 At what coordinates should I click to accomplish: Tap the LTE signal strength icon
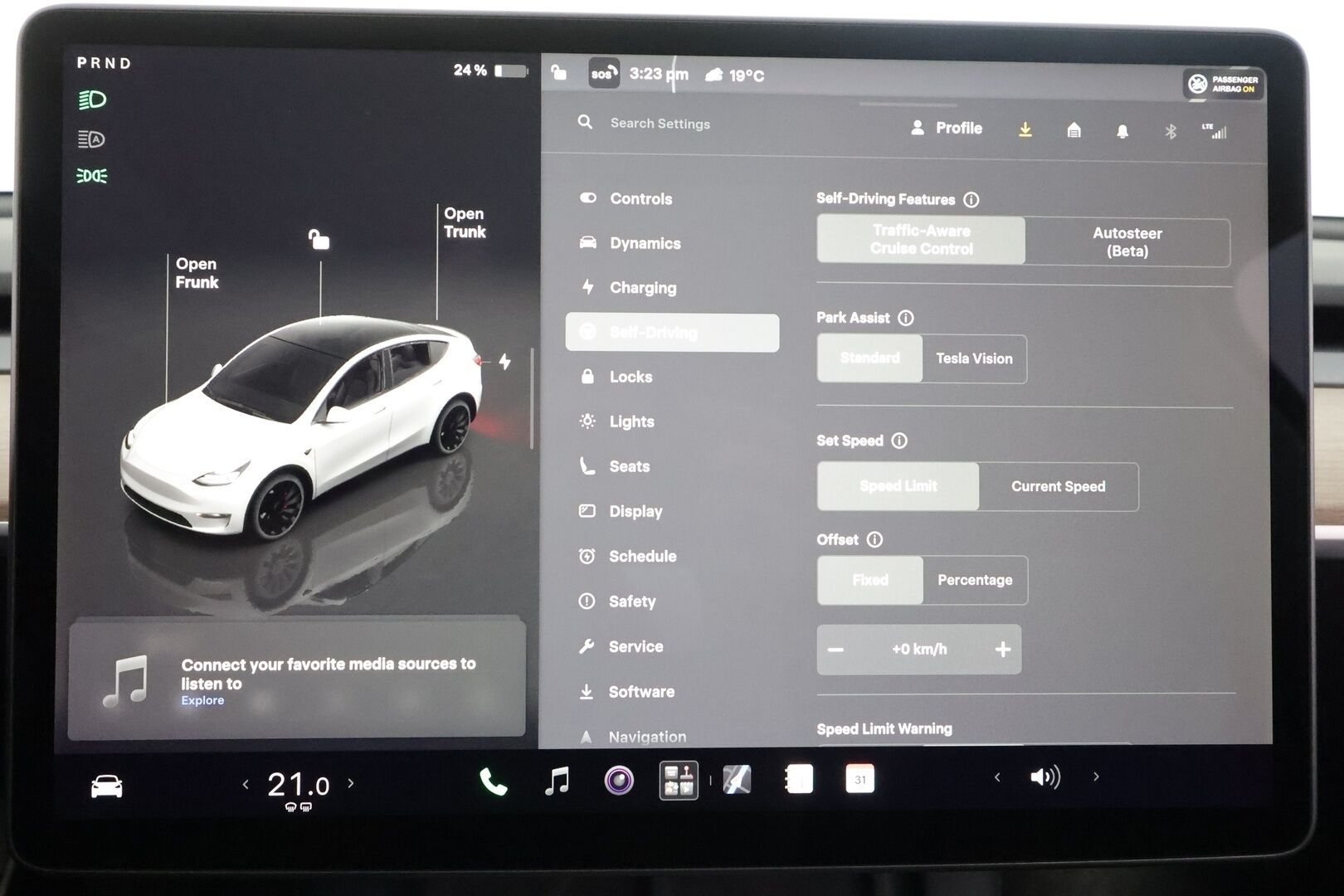(x=1215, y=130)
